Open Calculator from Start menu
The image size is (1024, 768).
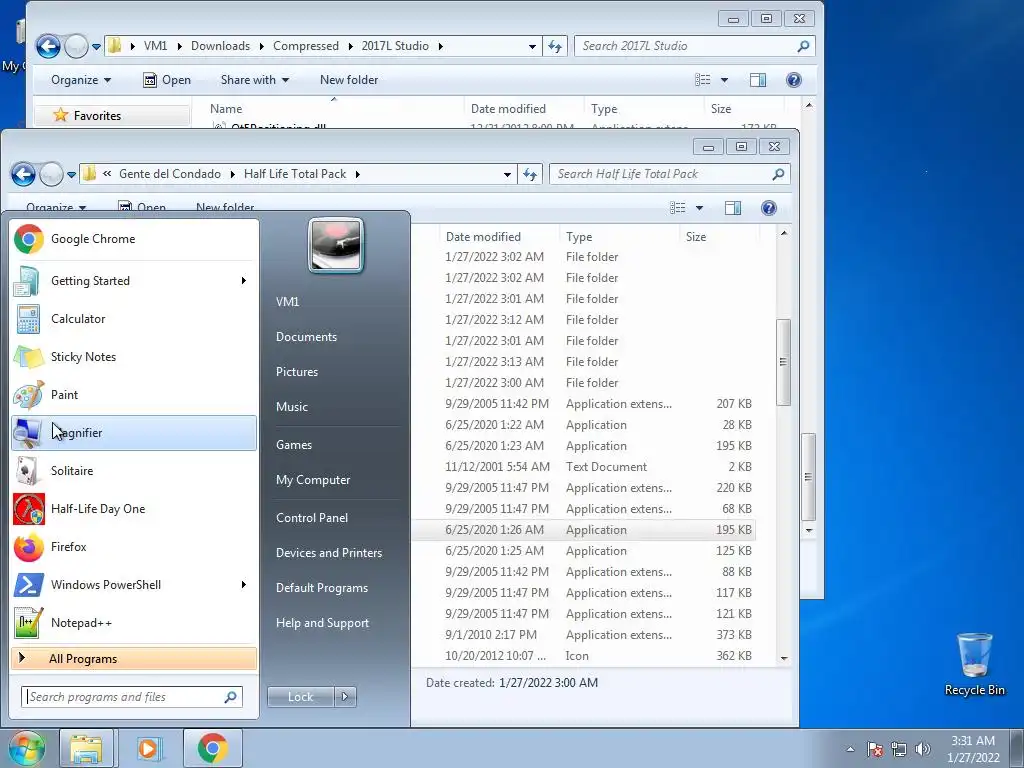[134, 319]
